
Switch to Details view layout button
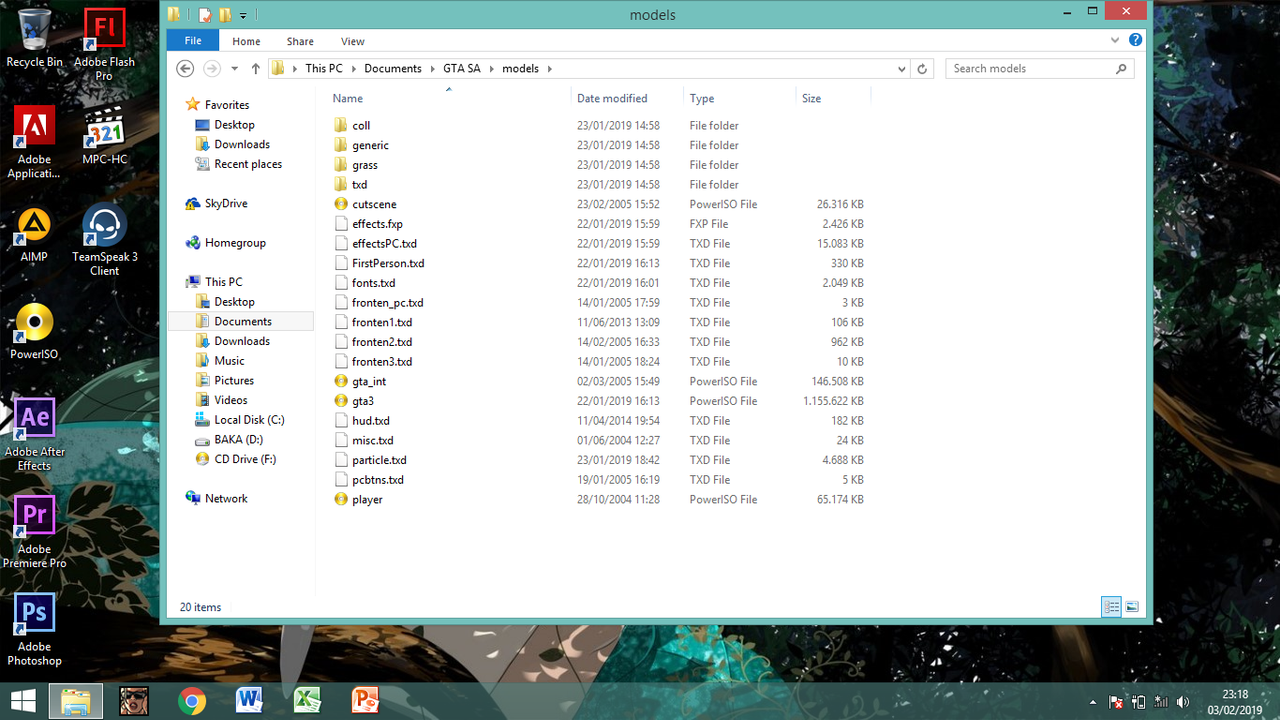pyautogui.click(x=1111, y=607)
